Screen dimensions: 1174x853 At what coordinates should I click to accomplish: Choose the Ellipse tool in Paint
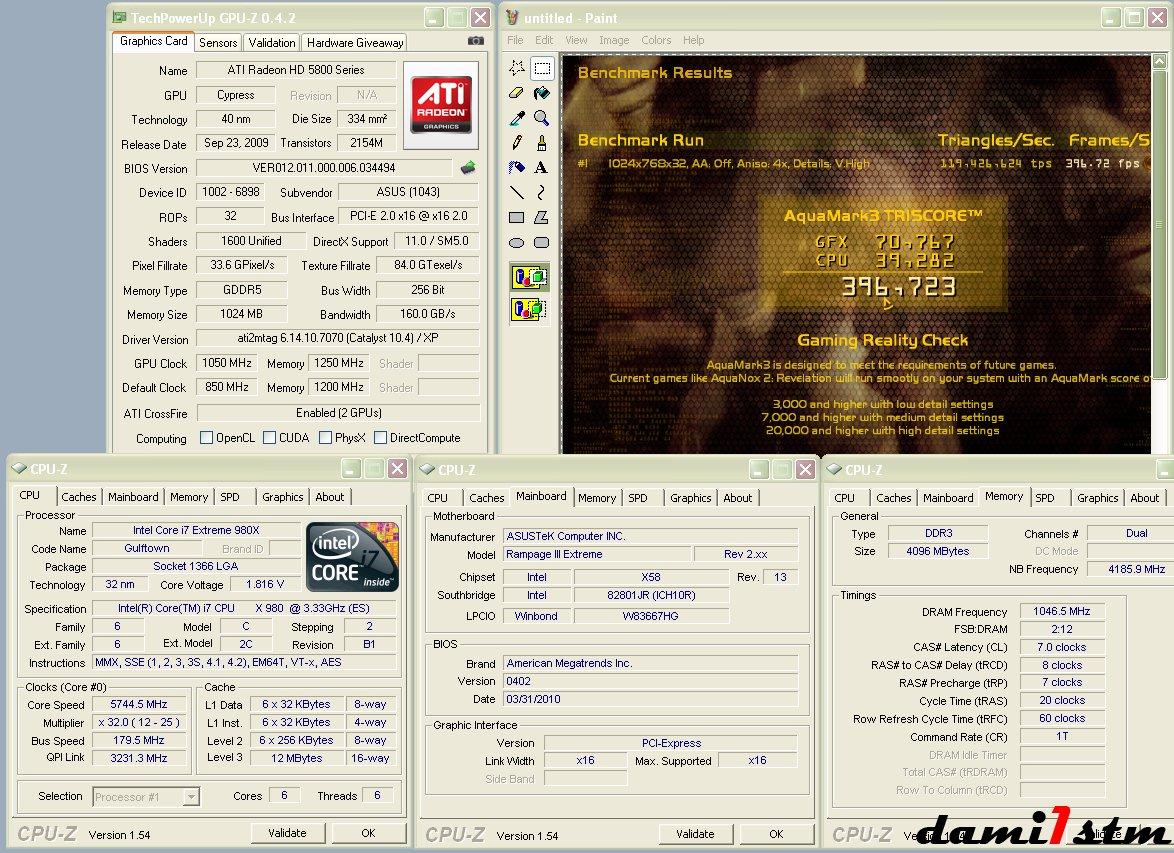tap(517, 243)
